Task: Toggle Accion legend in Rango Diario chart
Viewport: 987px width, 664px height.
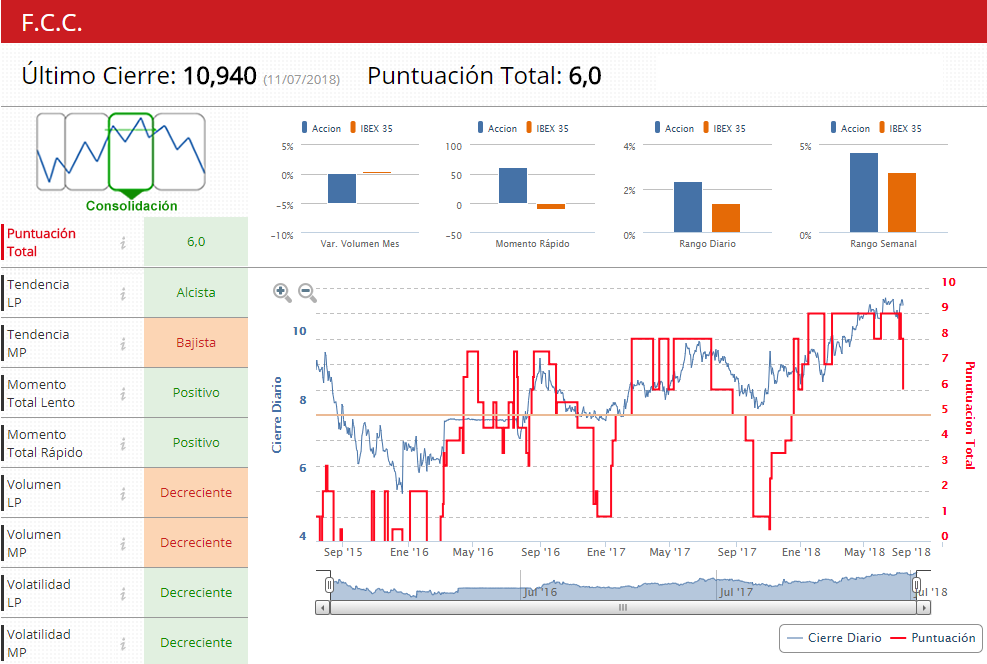Action: point(674,128)
